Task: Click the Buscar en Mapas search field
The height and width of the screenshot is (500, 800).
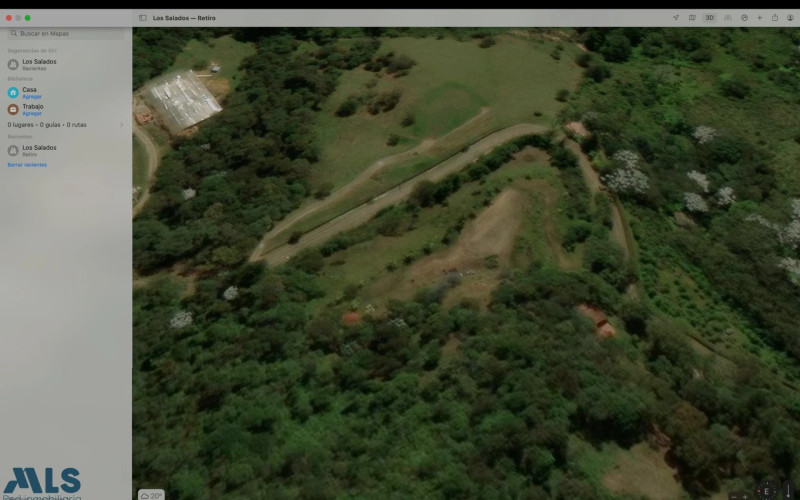Action: 66,33
